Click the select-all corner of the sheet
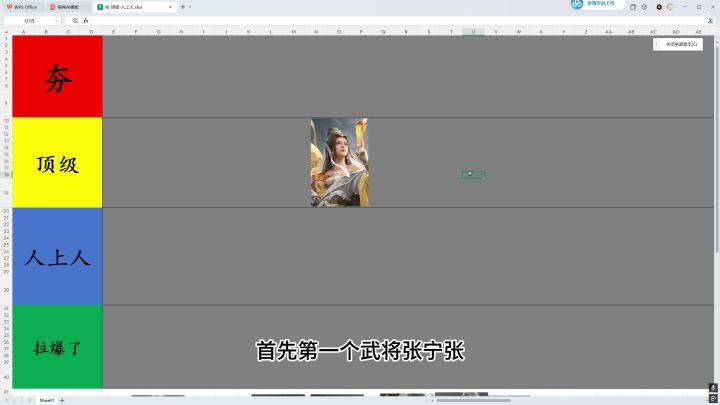 click(x=6, y=32)
